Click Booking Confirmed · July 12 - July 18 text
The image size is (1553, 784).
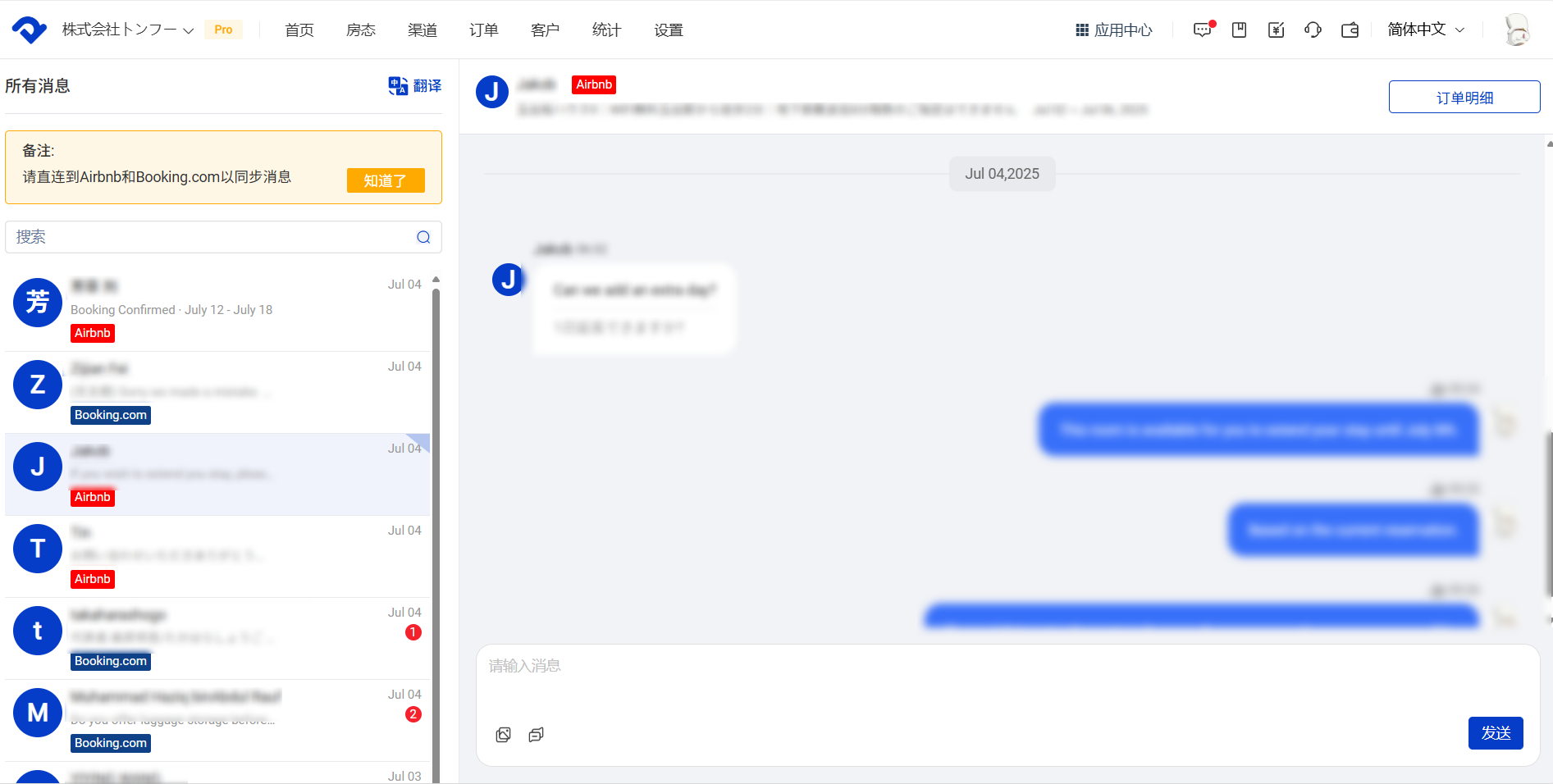[171, 310]
